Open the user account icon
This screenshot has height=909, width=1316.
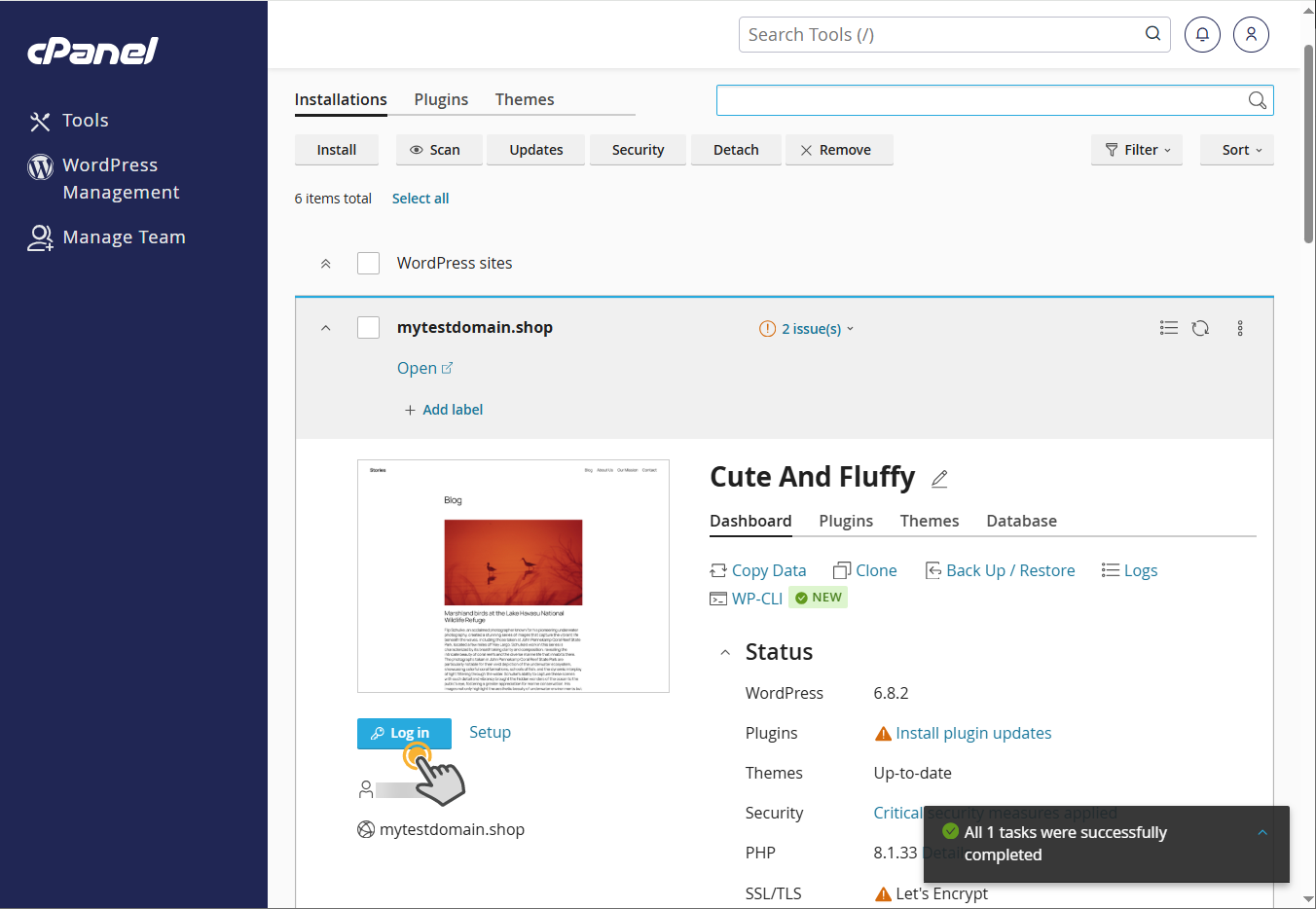click(x=1251, y=35)
